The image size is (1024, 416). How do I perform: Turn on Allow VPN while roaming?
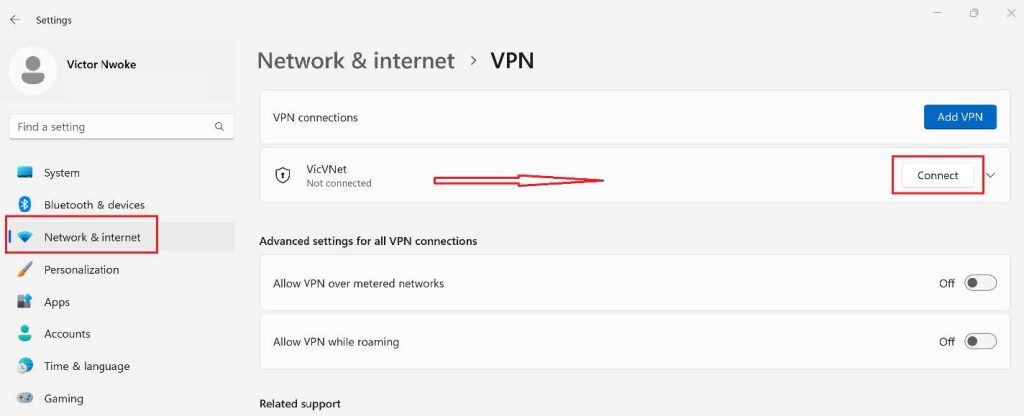click(x=980, y=342)
